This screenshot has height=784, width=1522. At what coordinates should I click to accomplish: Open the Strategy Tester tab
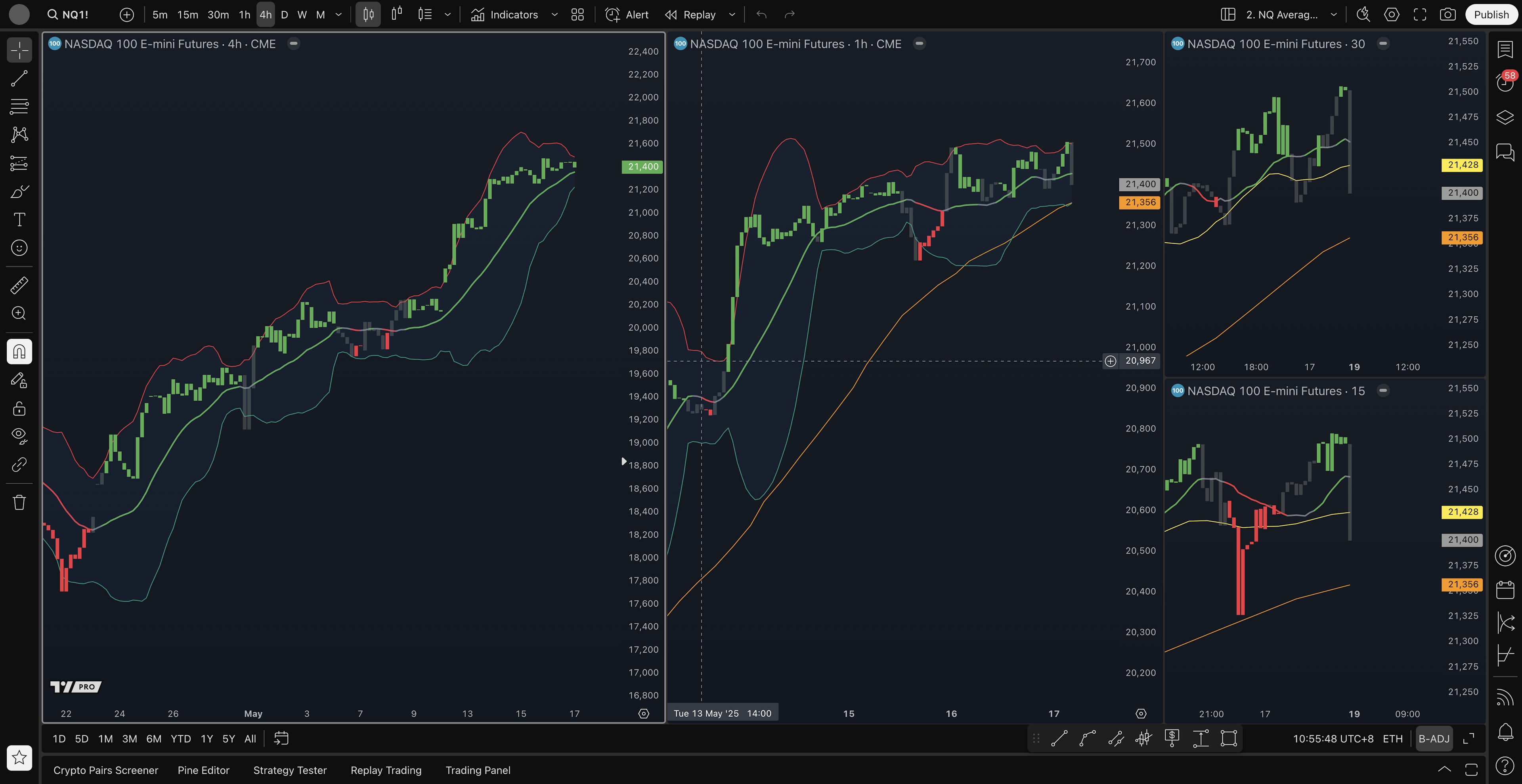[x=289, y=770]
